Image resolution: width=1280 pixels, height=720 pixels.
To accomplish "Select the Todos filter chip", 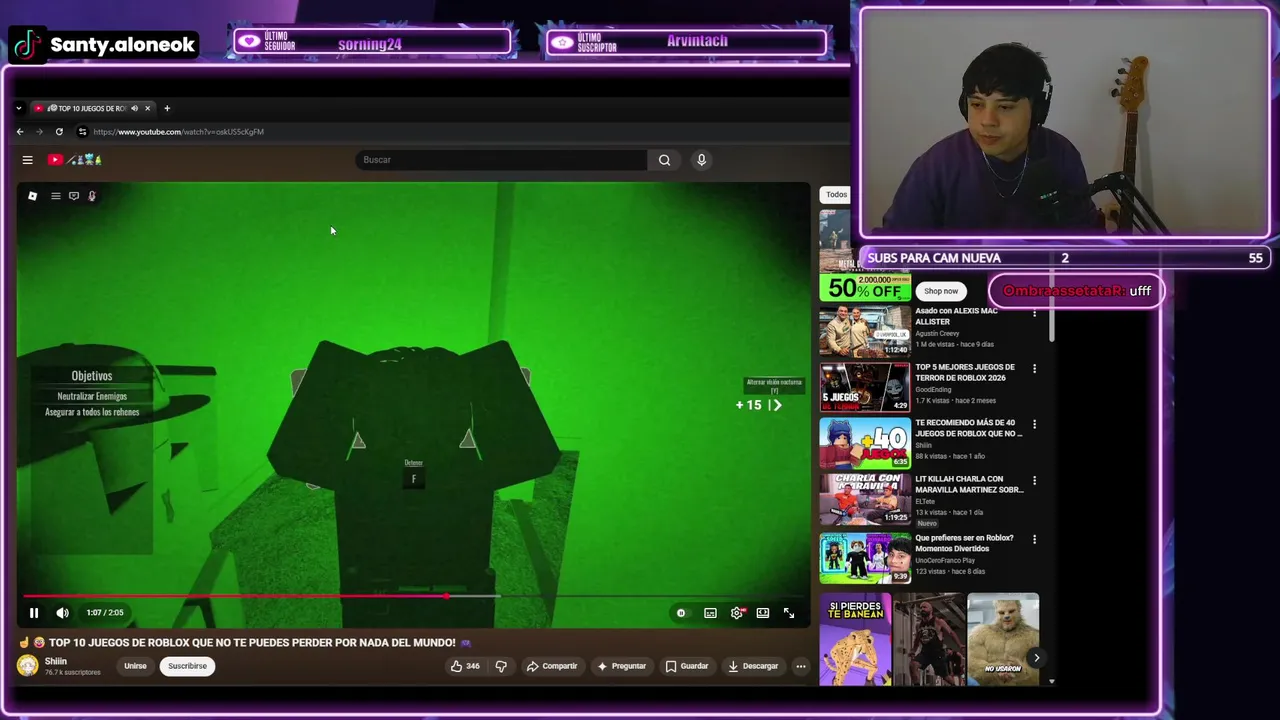I will pos(836,195).
